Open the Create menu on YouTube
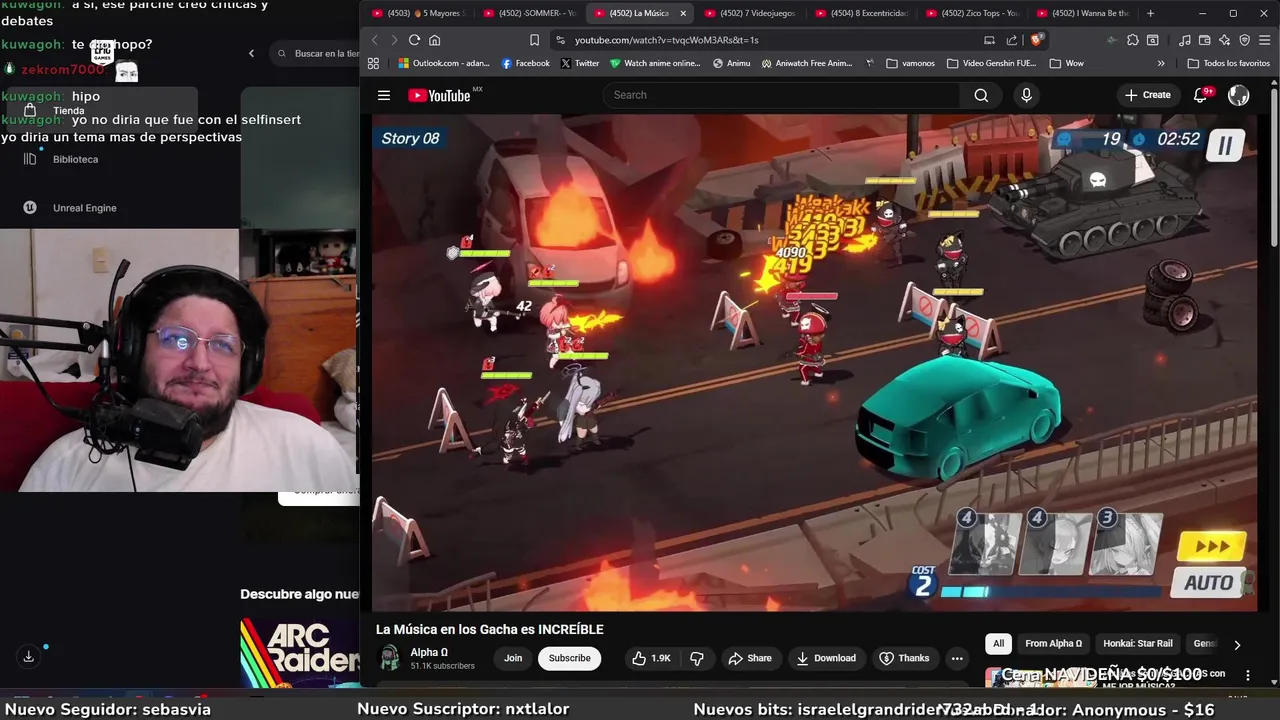Viewport: 1280px width, 720px height. tap(1148, 95)
